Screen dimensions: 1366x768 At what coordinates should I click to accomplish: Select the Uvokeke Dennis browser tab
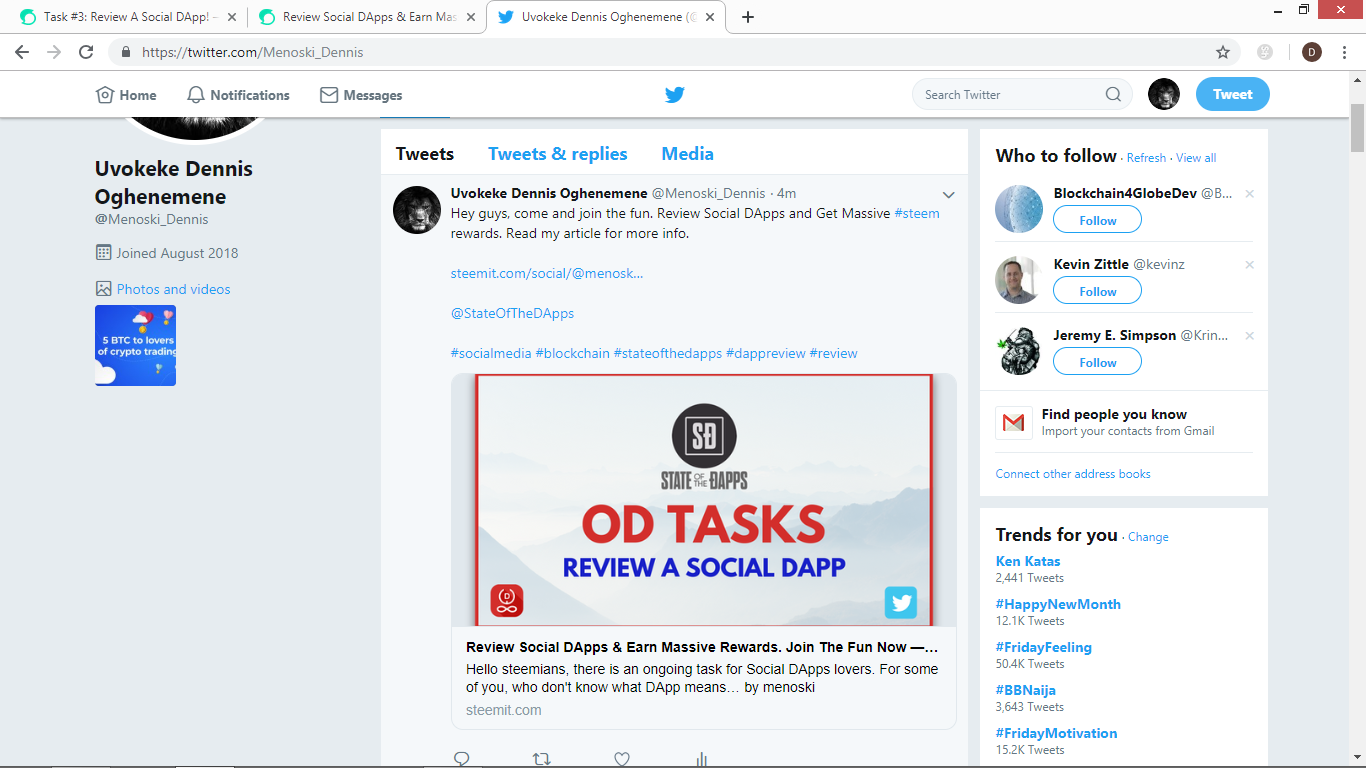pos(606,17)
